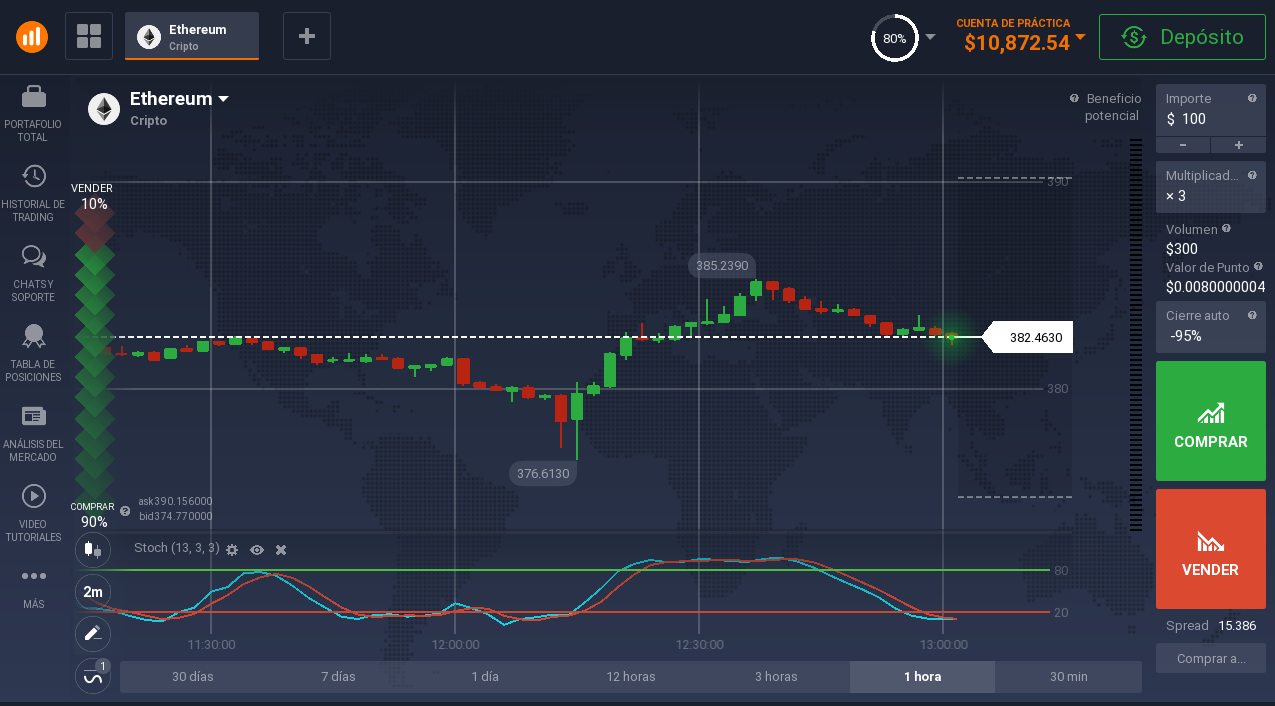This screenshot has width=1275, height=706.
Task: Select the 1 hora chart range
Action: [923, 677]
